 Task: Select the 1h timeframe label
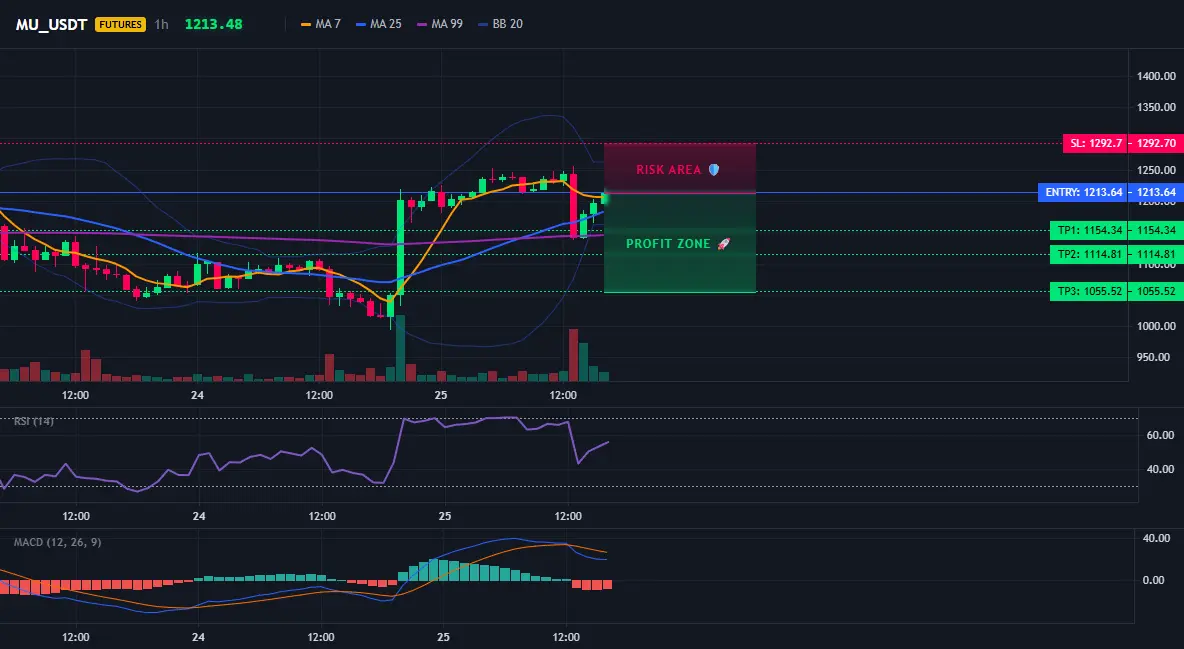click(162, 24)
